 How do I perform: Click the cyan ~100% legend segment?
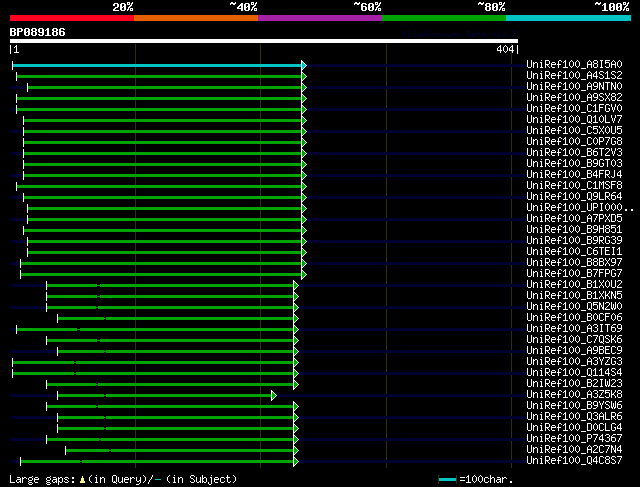tap(569, 18)
